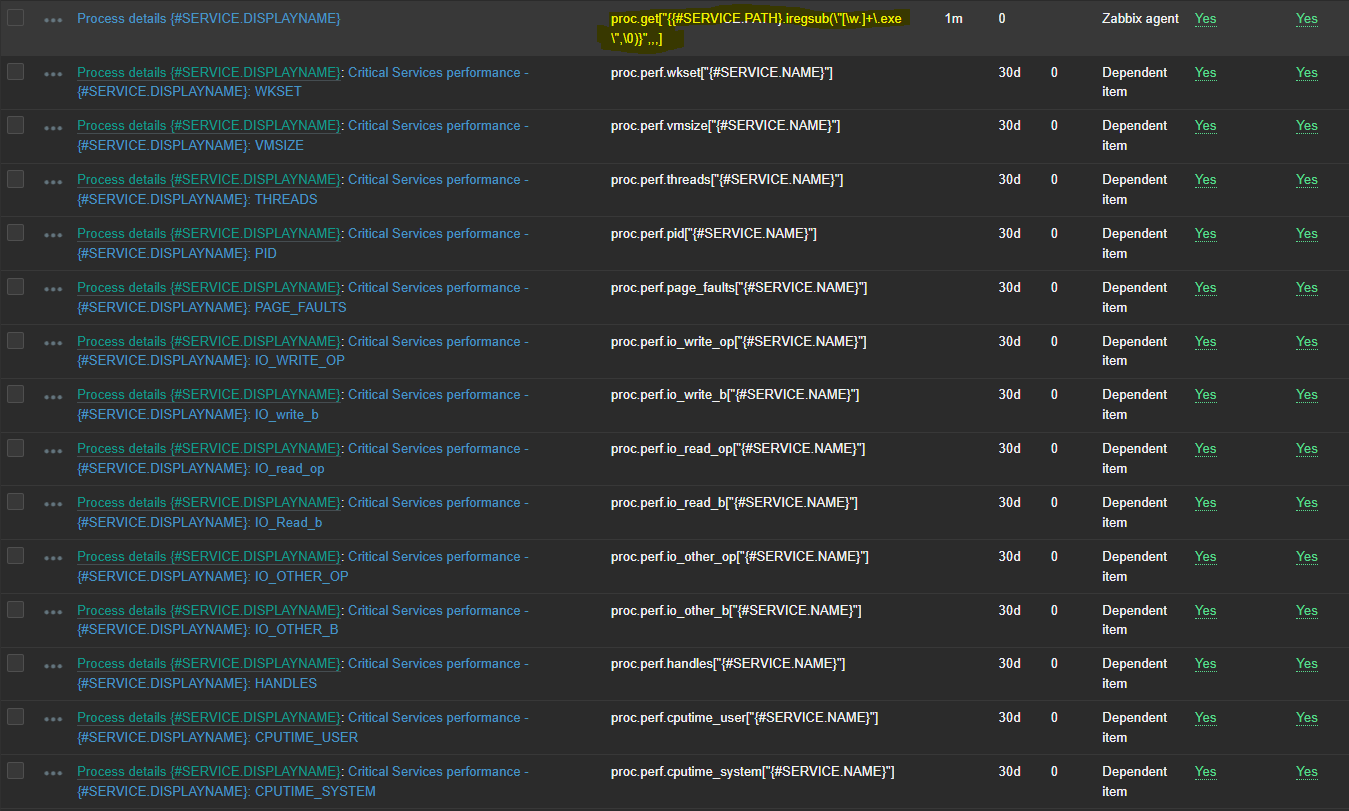Viewport: 1349px width, 811px height.
Task: Open the three-dot menu for the proc.get row
Action: (53, 20)
